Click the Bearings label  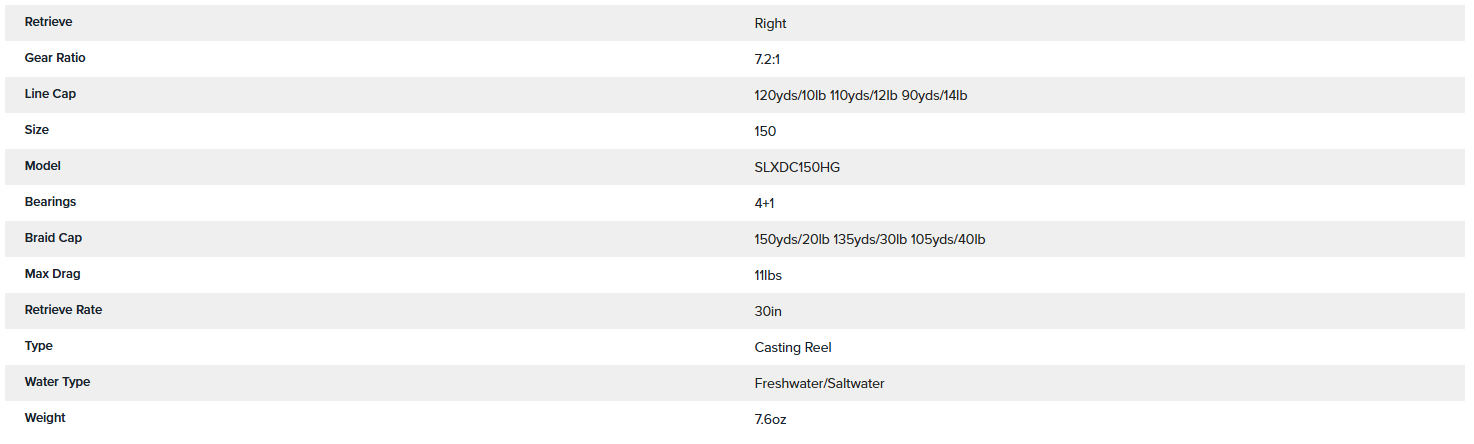click(x=50, y=202)
